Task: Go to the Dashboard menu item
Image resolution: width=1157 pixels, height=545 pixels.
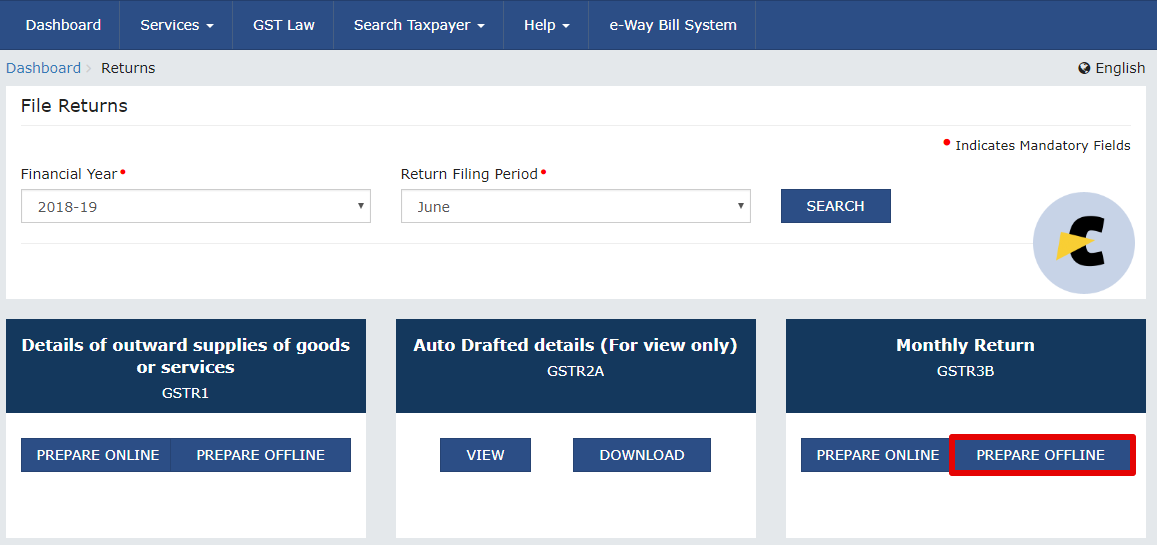Action: (63, 25)
